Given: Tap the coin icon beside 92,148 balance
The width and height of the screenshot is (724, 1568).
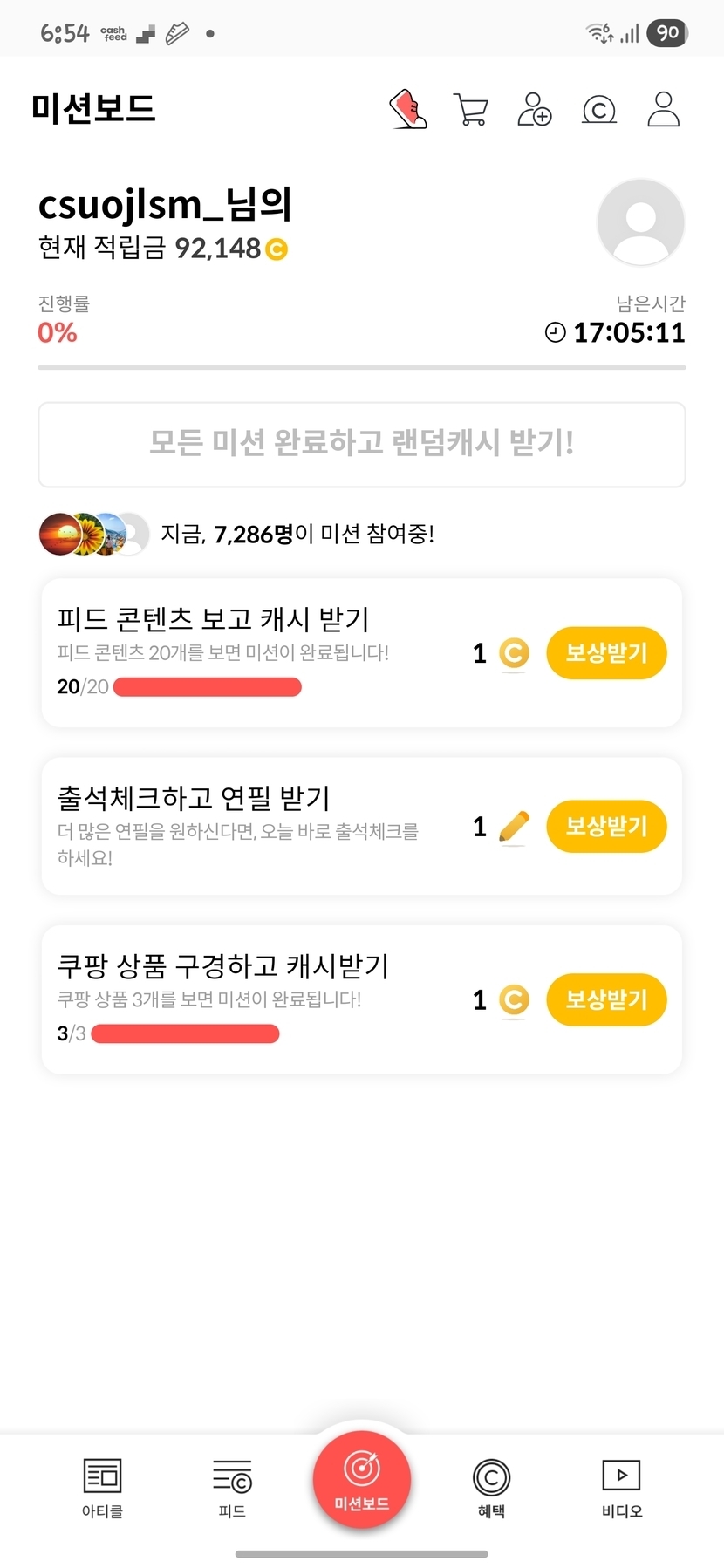Looking at the screenshot, I should click(276, 249).
